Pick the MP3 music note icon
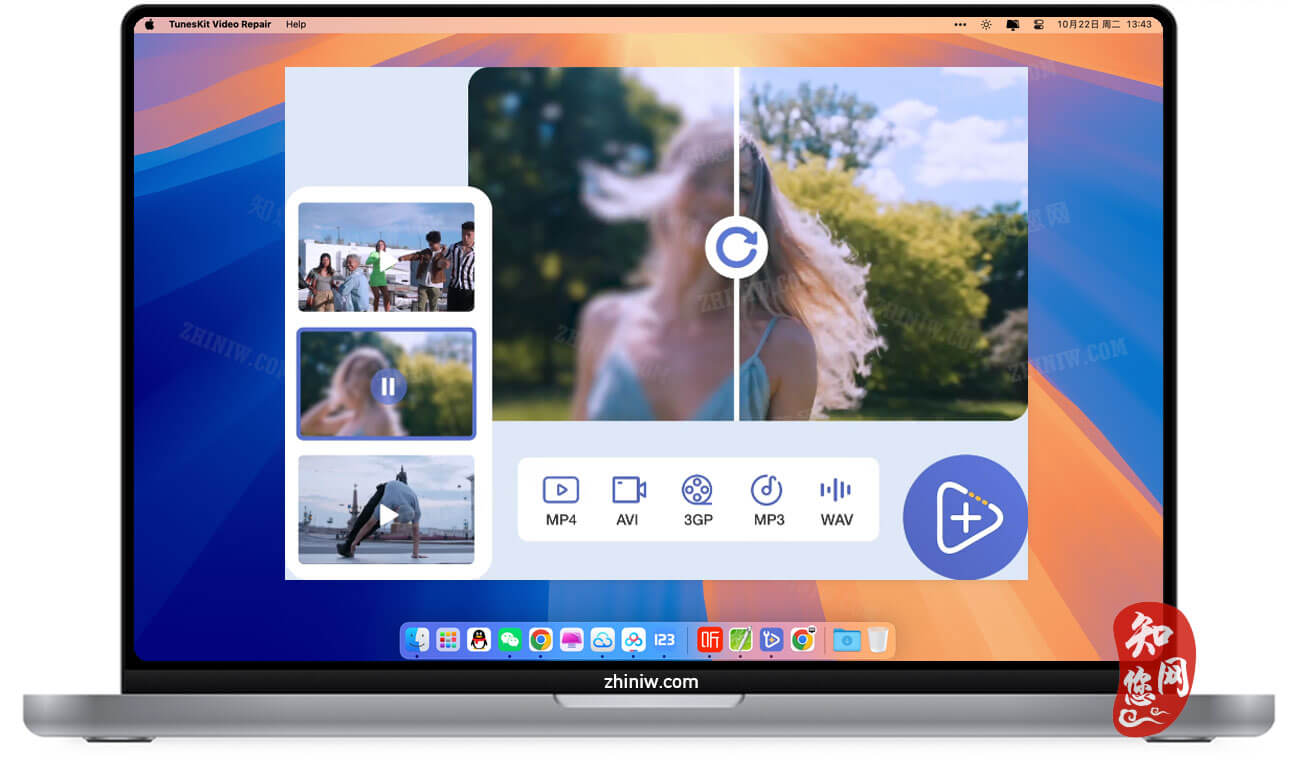This screenshot has width=1298, height=779. click(x=766, y=490)
